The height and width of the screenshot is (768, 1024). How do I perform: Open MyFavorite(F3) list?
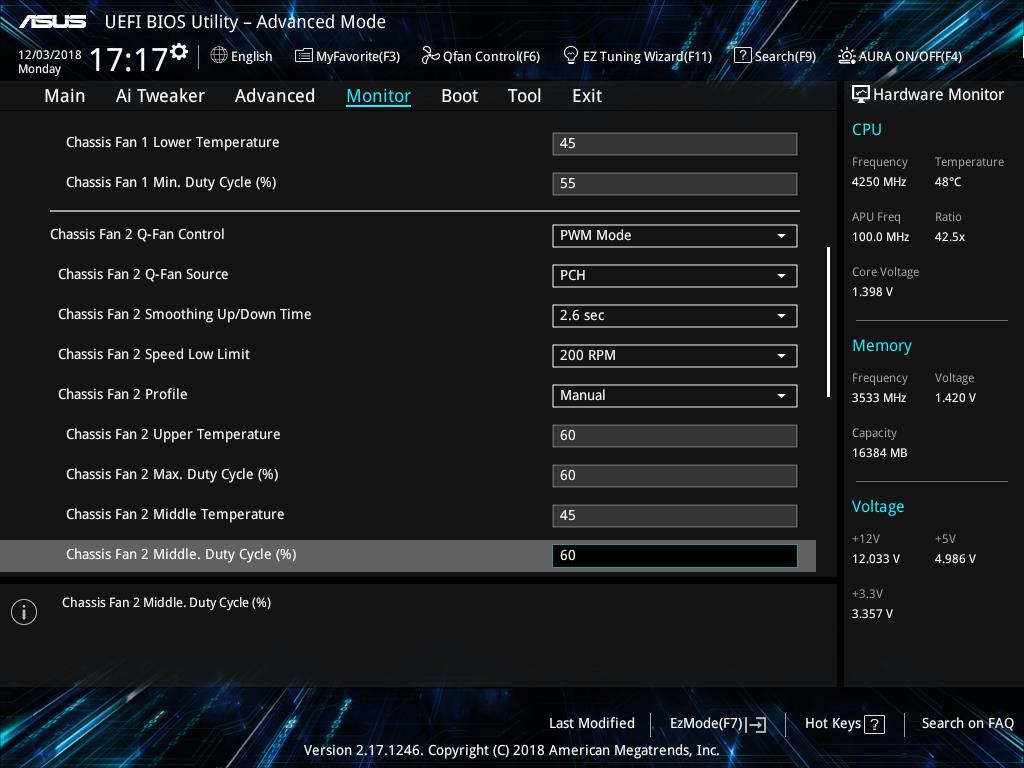347,56
